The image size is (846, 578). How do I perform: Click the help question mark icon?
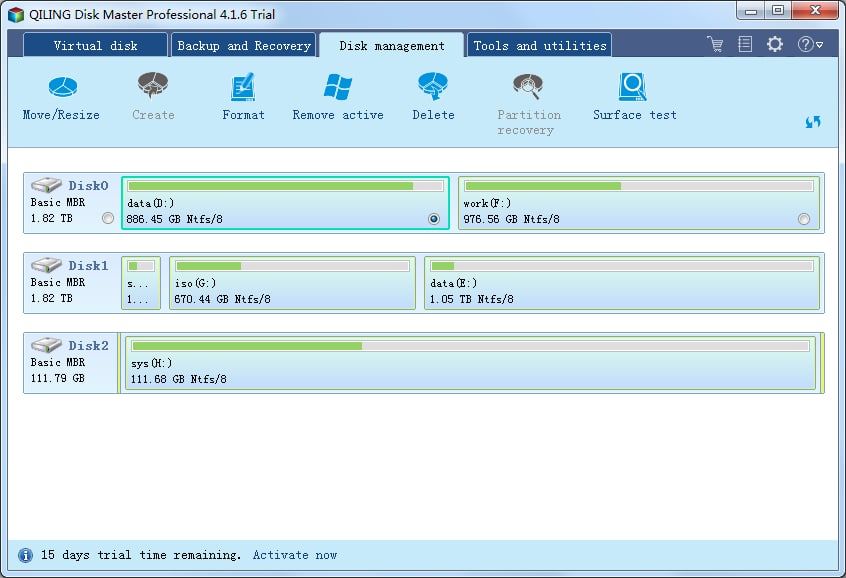pos(805,44)
